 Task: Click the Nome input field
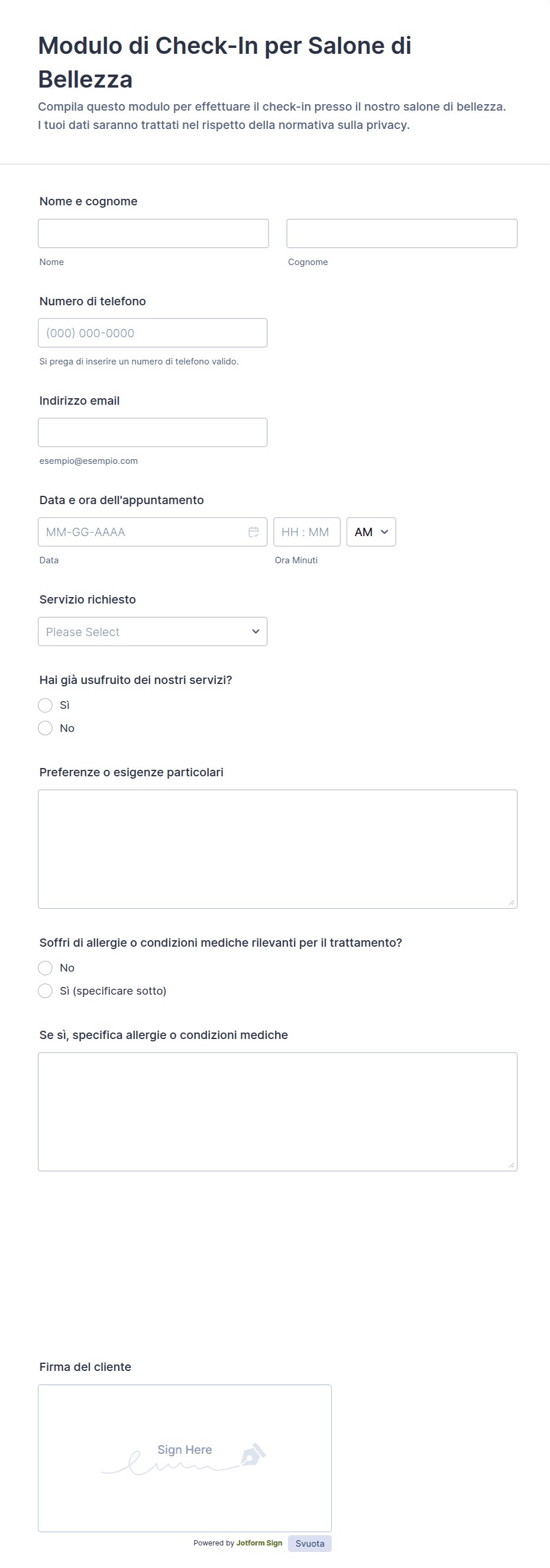[x=153, y=233]
